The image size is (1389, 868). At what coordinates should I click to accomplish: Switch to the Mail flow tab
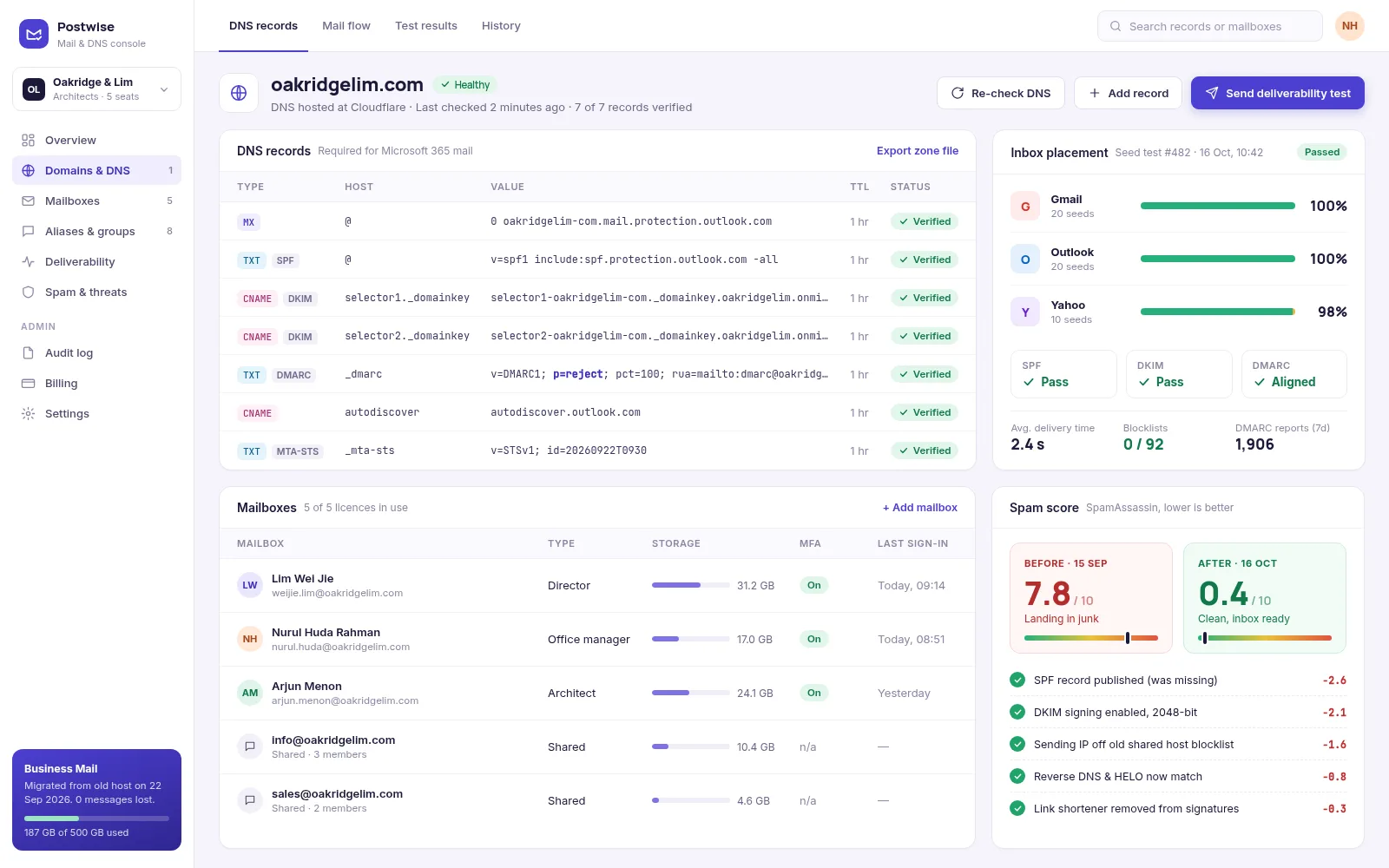click(x=346, y=26)
